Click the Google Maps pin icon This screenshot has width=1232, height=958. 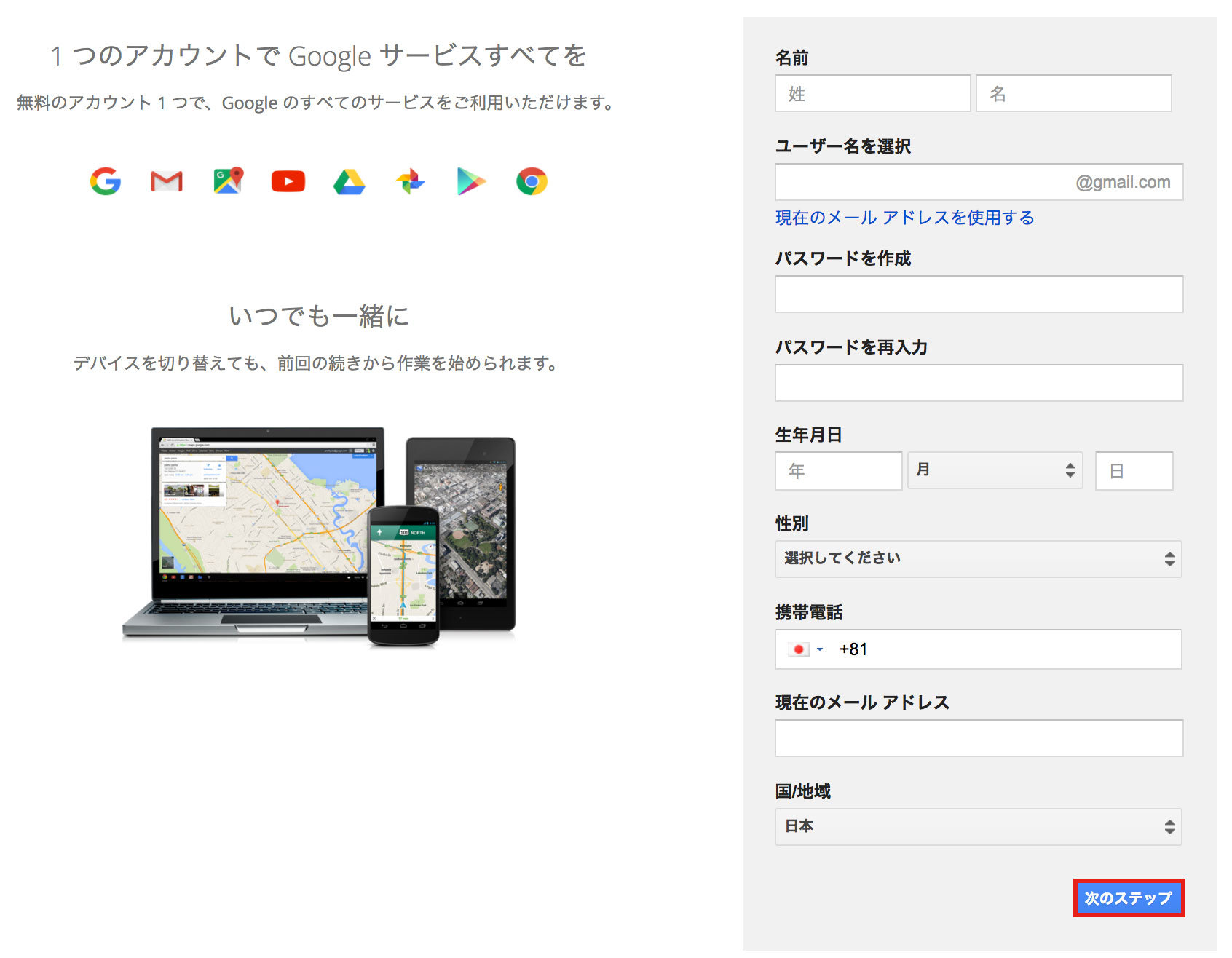(x=228, y=181)
